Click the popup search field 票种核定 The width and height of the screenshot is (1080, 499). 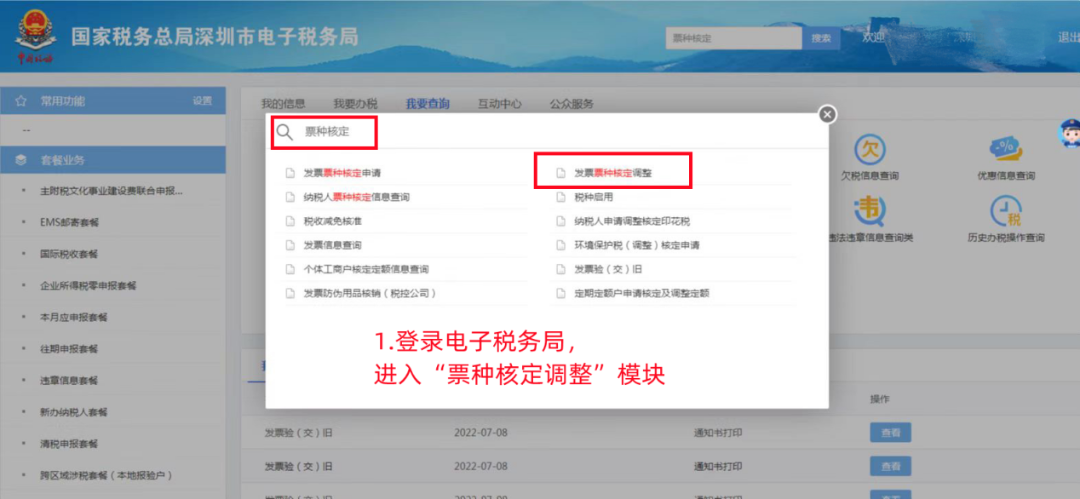pos(327,132)
